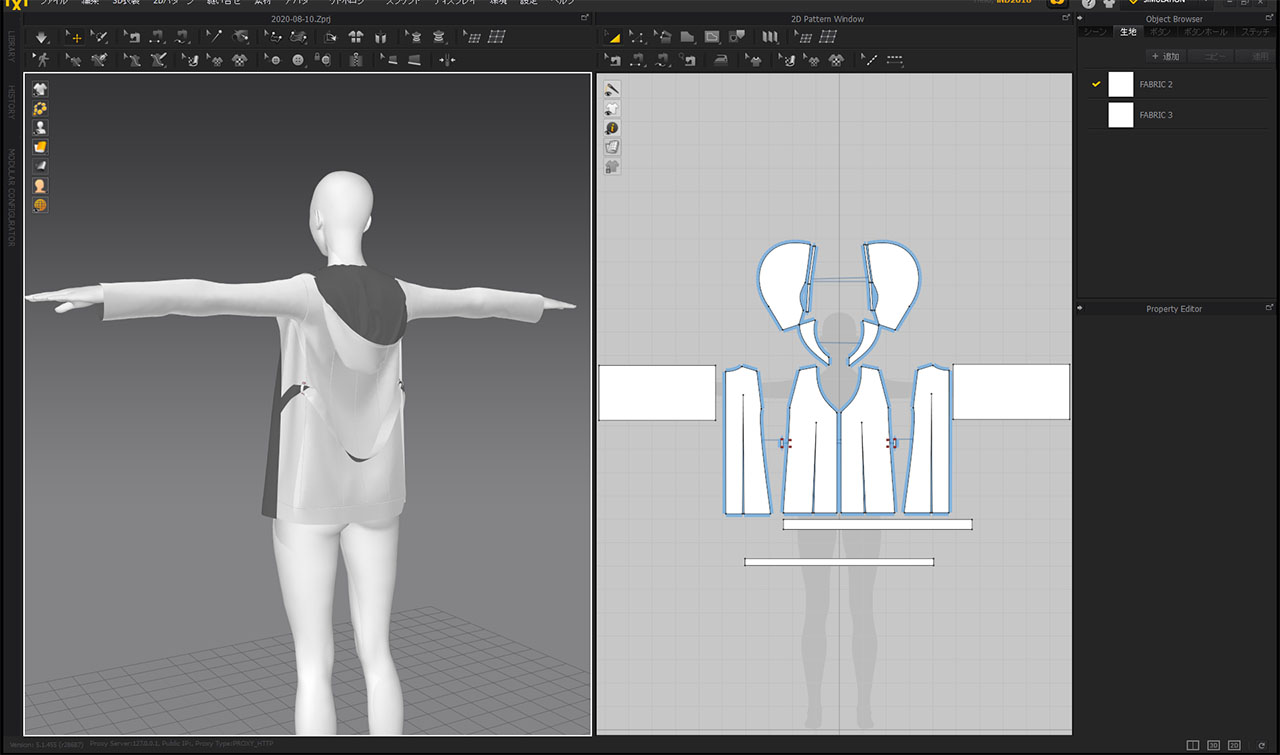Select the FABRIC 3 list entry label
Image resolution: width=1280 pixels, height=755 pixels.
click(x=1156, y=115)
